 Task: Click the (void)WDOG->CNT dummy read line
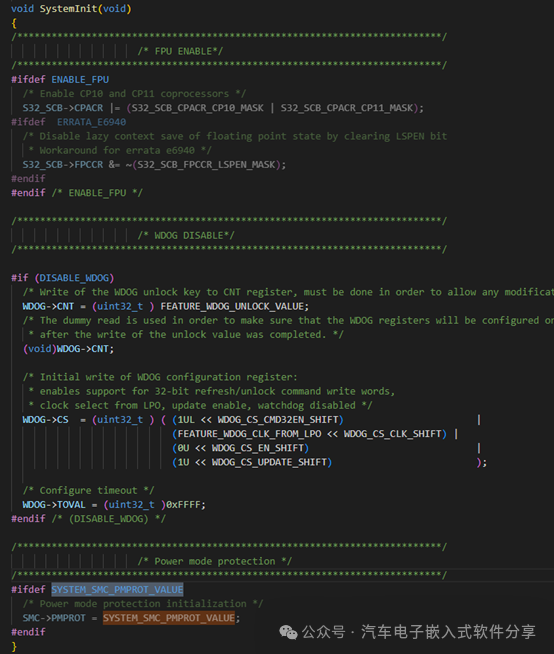(x=68, y=349)
